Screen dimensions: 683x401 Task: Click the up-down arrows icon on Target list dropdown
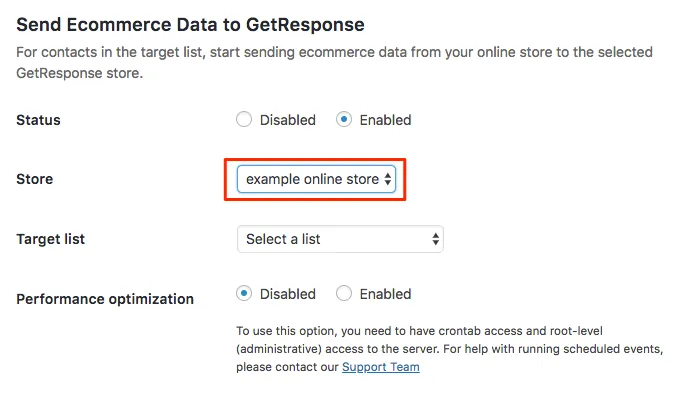[x=435, y=239]
